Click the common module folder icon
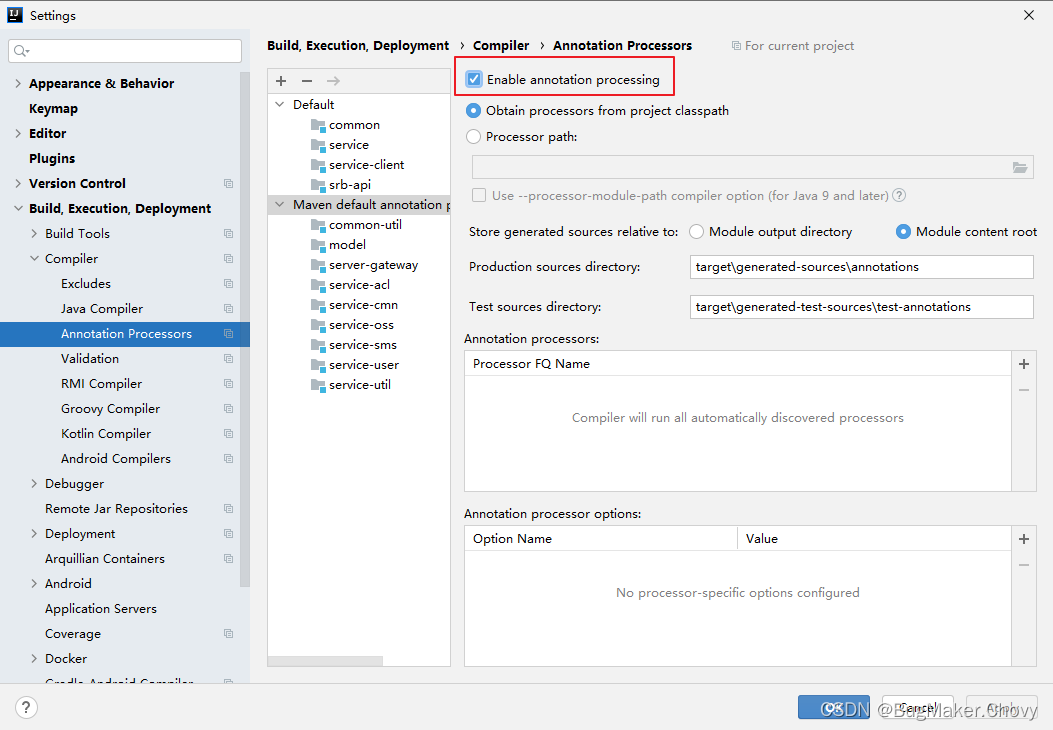1053x730 pixels. [x=318, y=125]
